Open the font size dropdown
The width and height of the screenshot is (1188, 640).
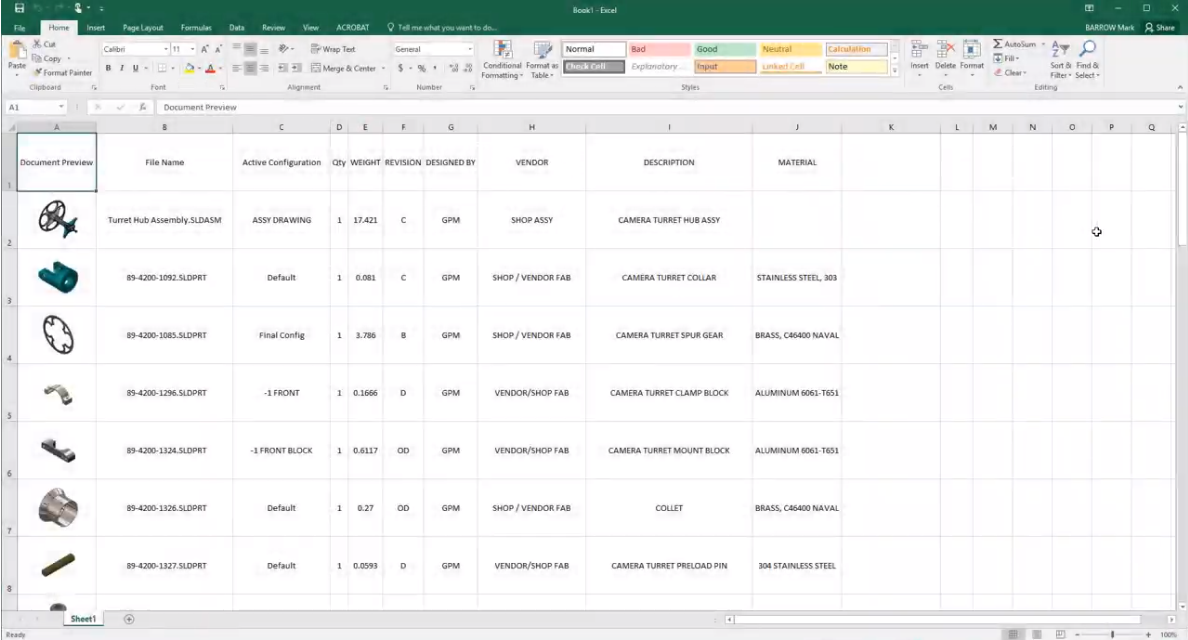192,49
